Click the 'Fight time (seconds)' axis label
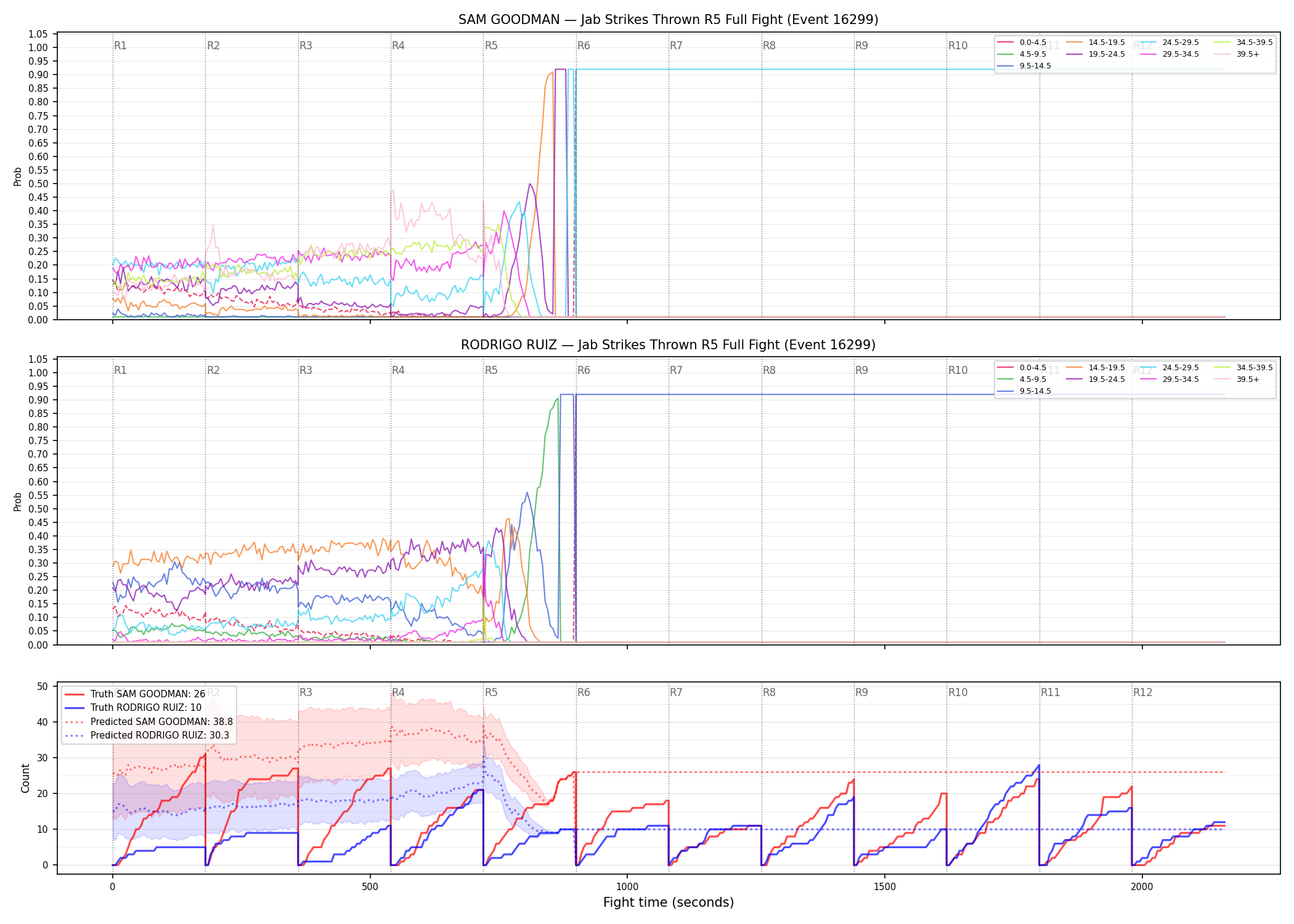Image resolution: width=1294 pixels, height=924 pixels. 669,902
